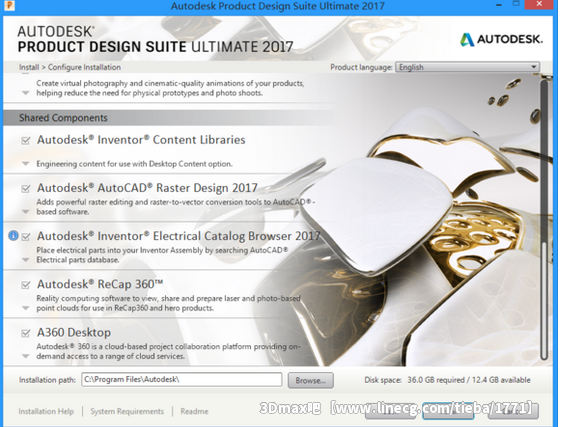Click the Install breadcrumb link
The height and width of the screenshot is (427, 572).
tap(29, 67)
